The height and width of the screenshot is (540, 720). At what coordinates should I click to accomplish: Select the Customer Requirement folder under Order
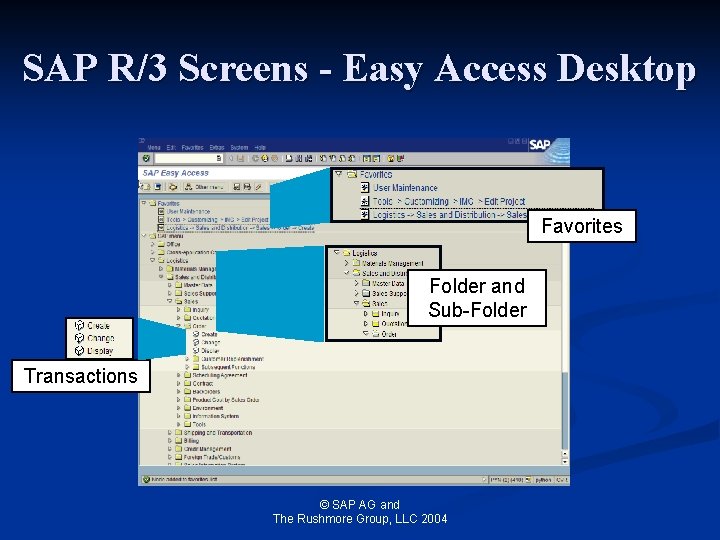point(228,359)
